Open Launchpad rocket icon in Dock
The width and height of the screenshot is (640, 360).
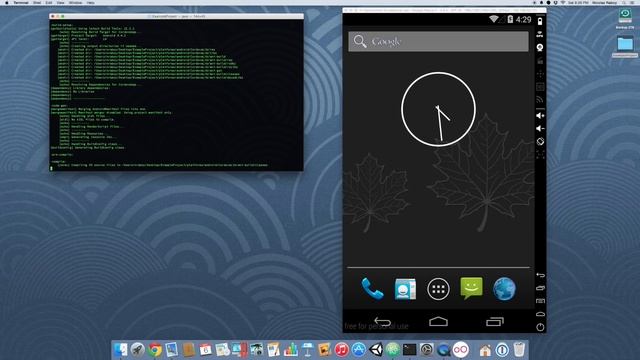(x=138, y=350)
